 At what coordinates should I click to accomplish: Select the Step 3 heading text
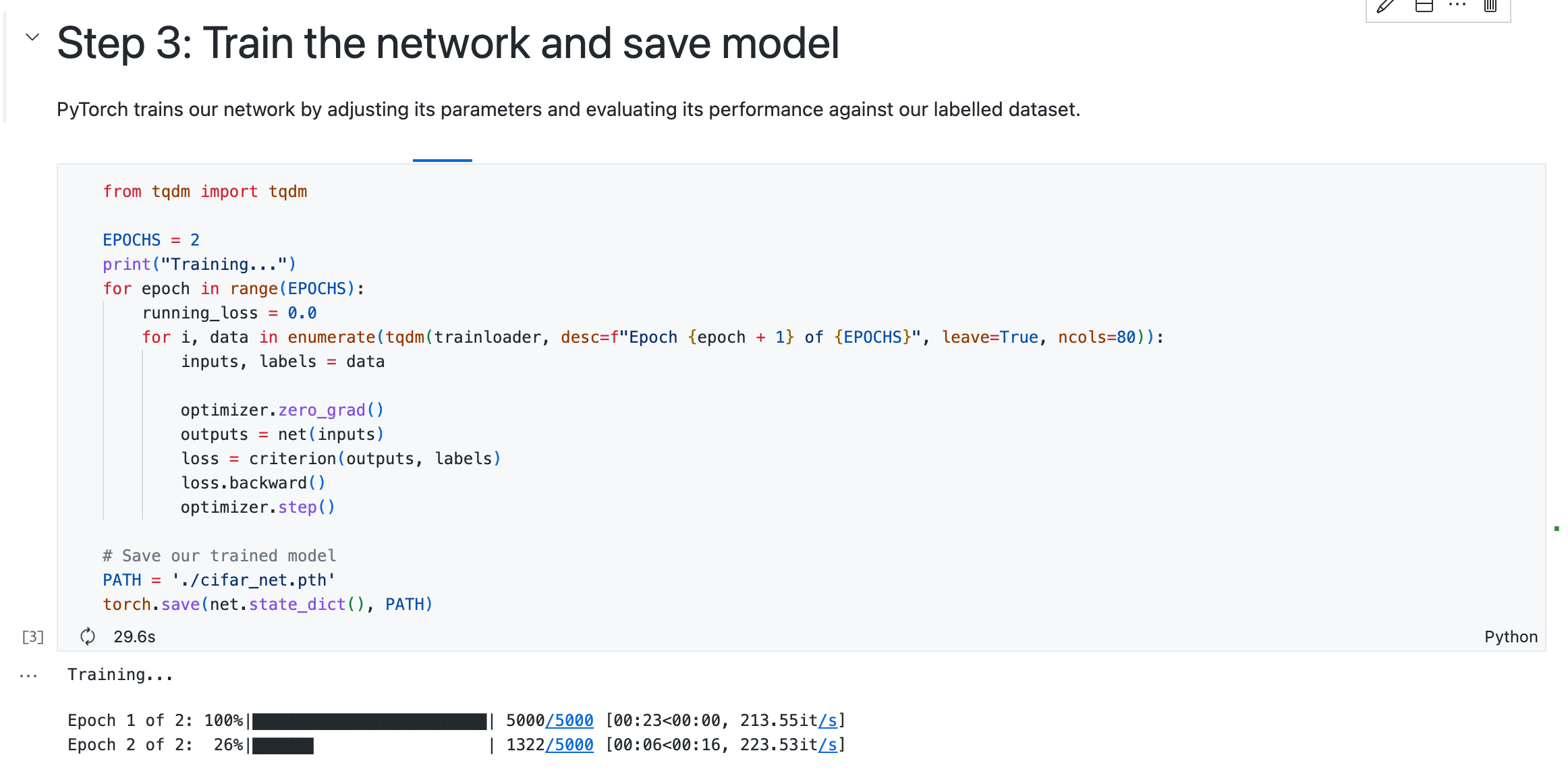click(447, 43)
